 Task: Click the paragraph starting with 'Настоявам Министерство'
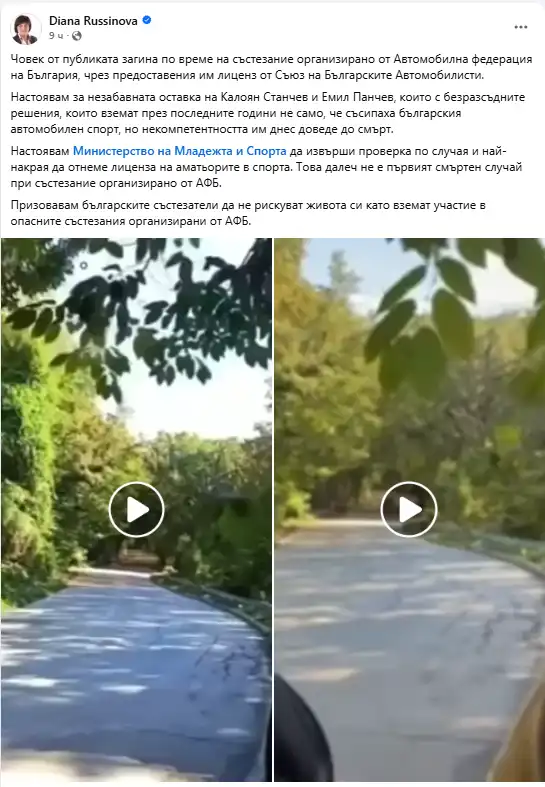tap(266, 167)
